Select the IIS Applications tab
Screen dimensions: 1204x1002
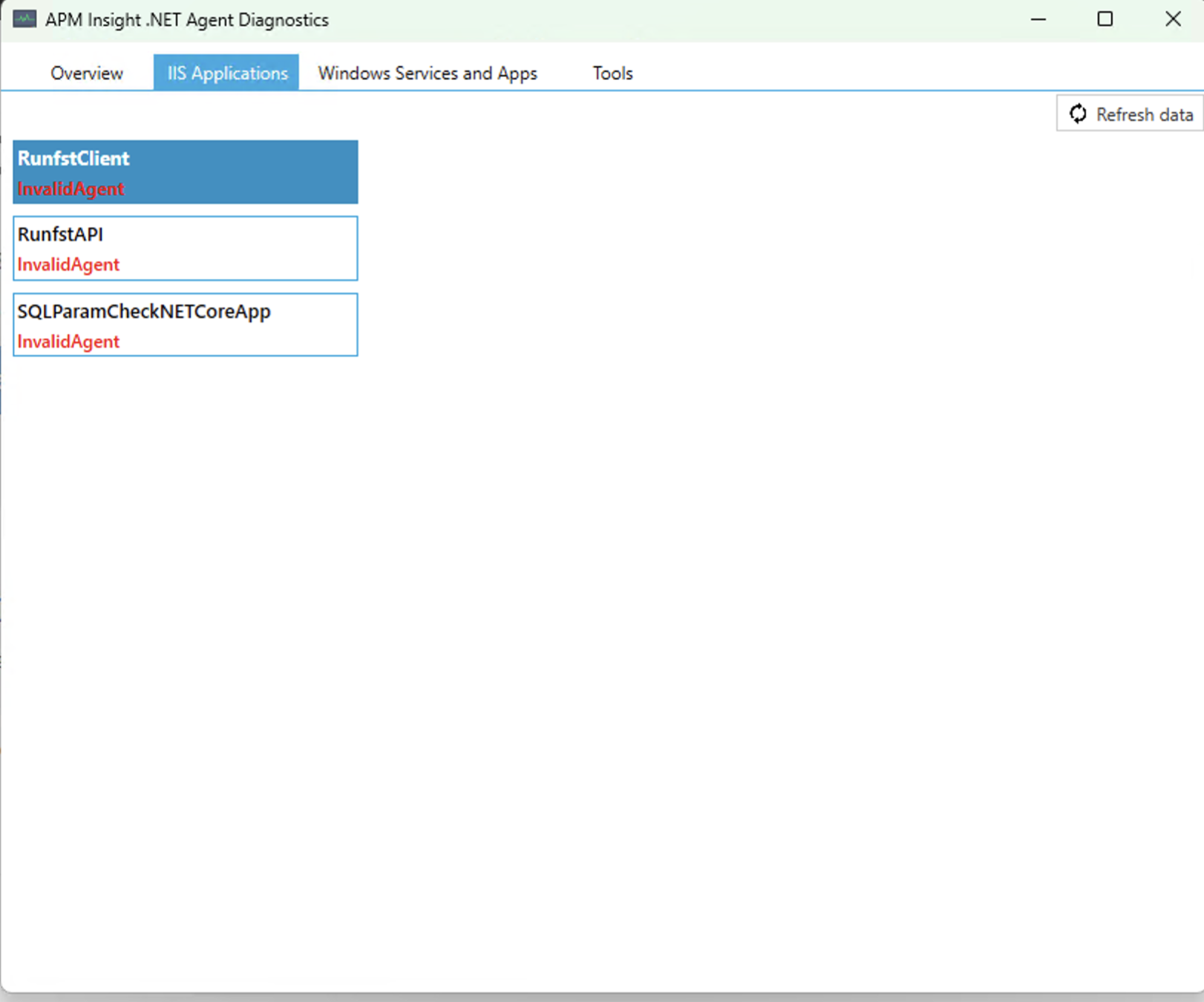tap(226, 73)
